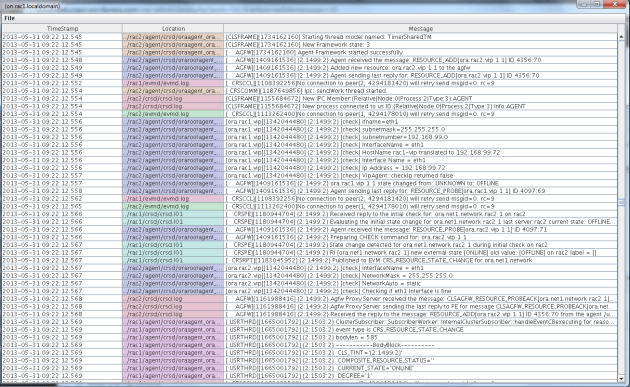Select 'state changed from: UNKNOWN to: OFFLINE' message
The width and height of the screenshot is (630, 387).
click(420, 183)
